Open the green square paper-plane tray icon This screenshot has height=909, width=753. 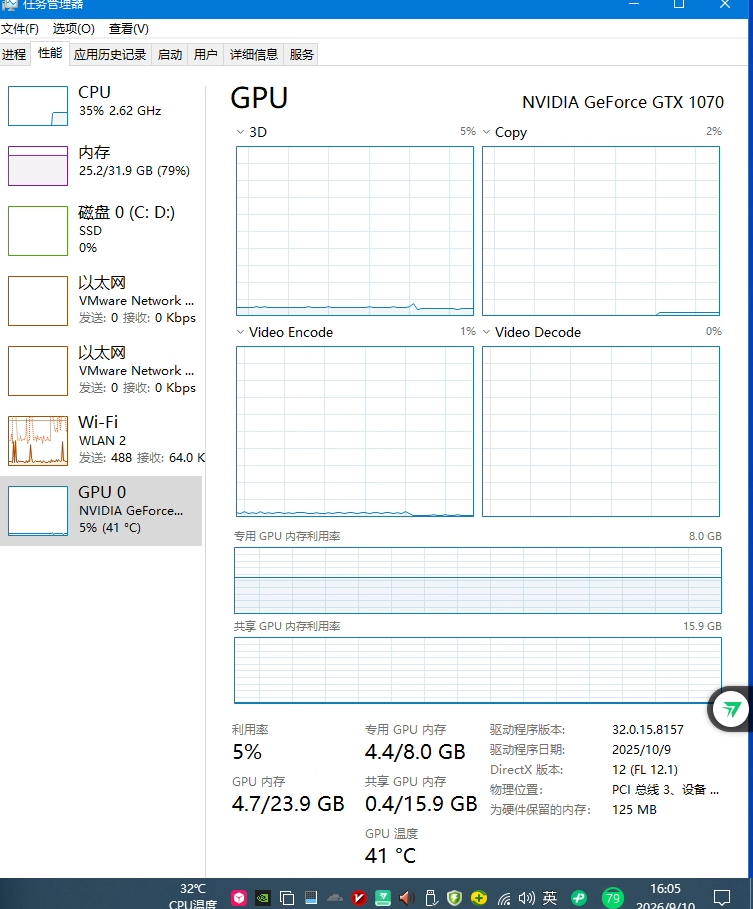point(383,898)
